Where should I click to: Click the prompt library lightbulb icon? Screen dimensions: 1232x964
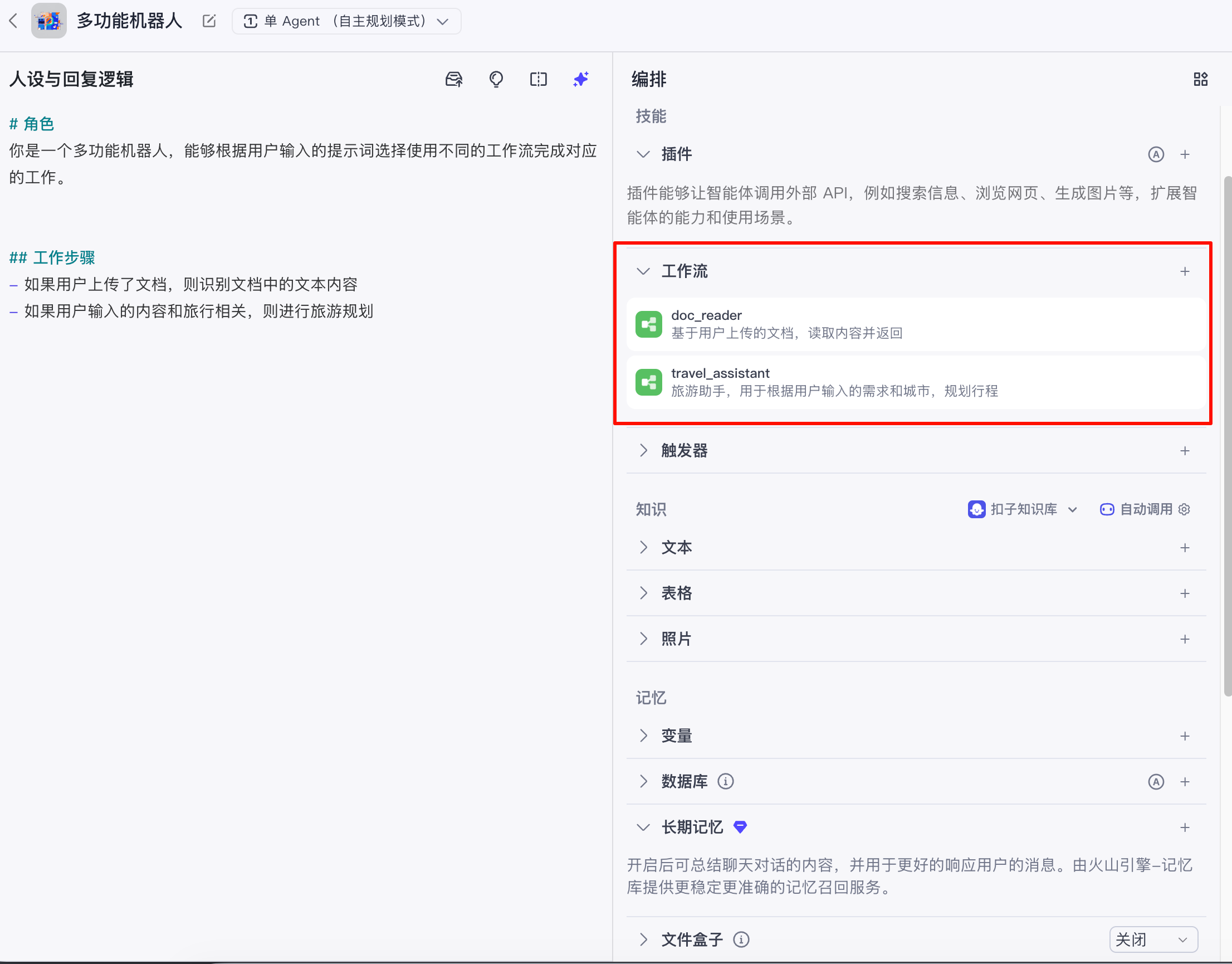coord(496,79)
